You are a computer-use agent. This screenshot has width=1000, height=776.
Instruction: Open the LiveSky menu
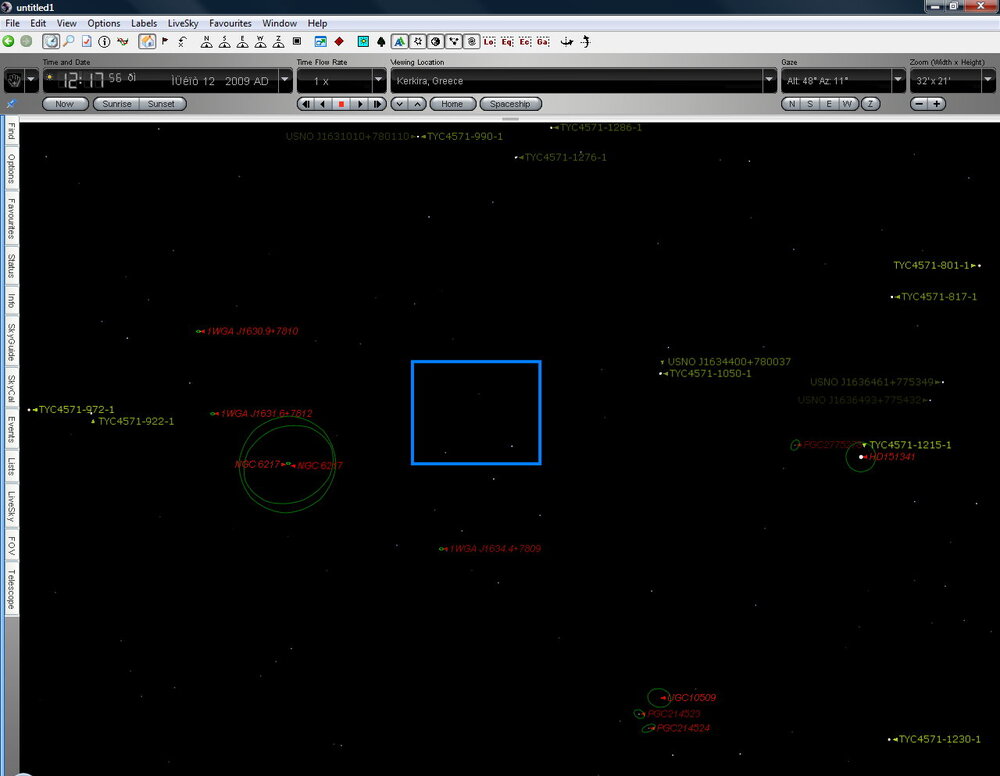pyautogui.click(x=183, y=23)
